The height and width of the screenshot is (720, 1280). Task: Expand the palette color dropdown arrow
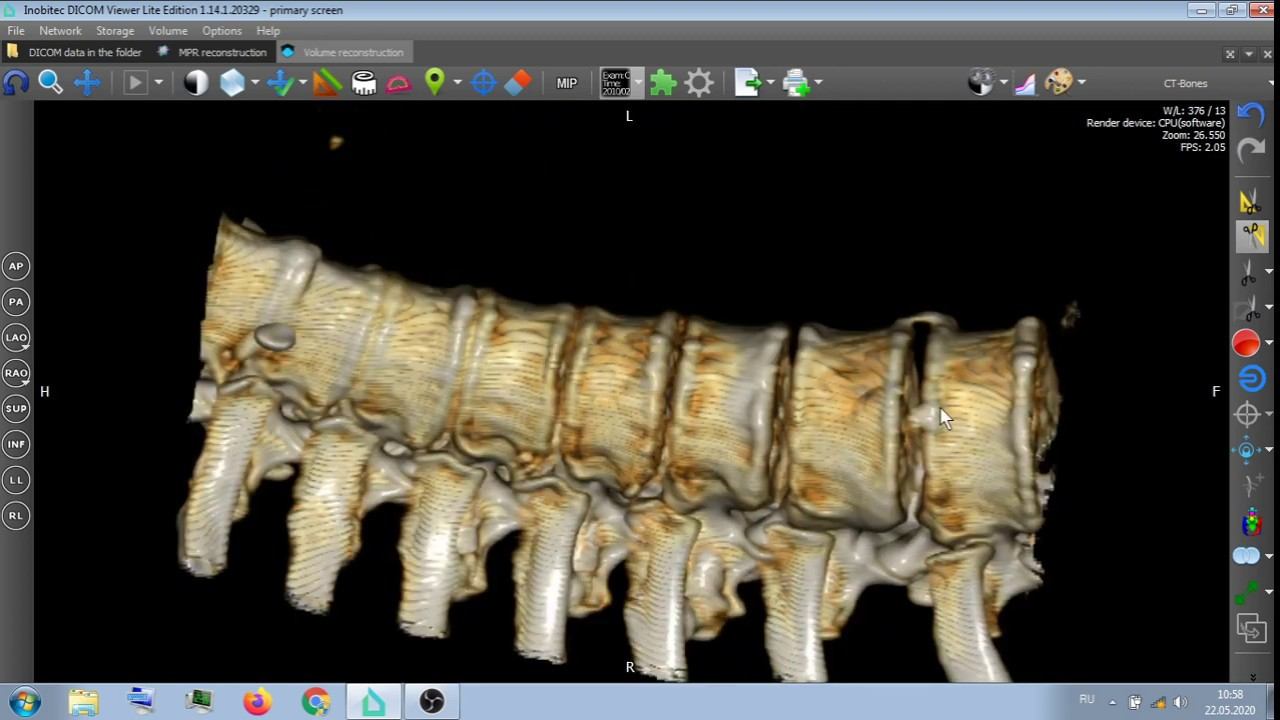pyautogui.click(x=1081, y=83)
